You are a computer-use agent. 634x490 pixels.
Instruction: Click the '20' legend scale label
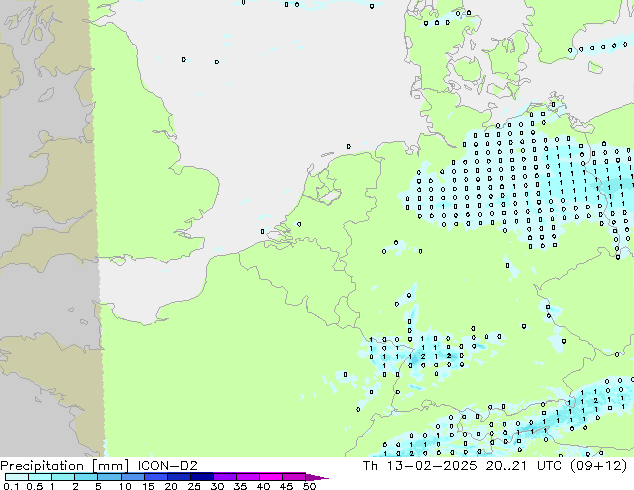click(x=171, y=486)
